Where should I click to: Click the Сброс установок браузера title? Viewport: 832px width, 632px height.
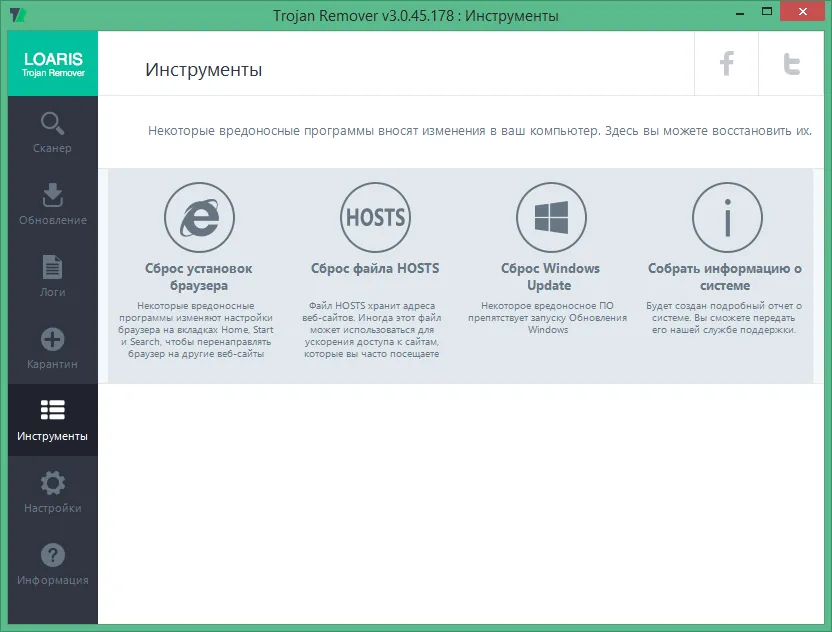(x=199, y=277)
